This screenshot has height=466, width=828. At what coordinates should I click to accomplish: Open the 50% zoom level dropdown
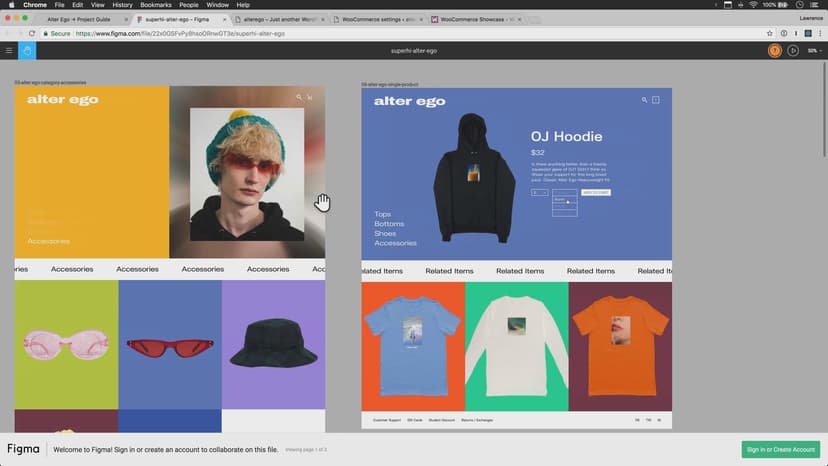pos(813,50)
